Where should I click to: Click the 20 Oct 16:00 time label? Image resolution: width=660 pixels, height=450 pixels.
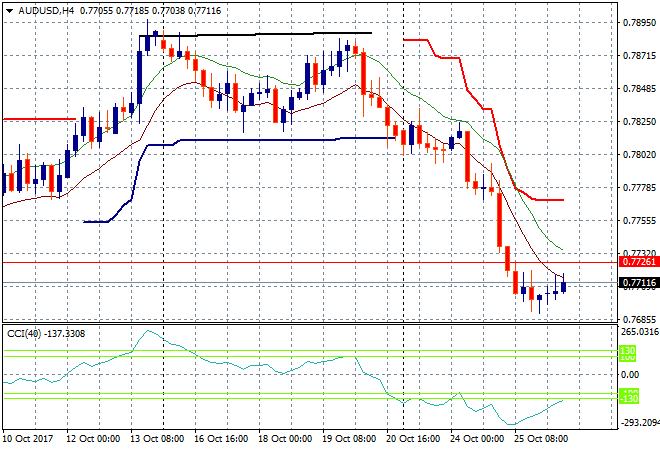[413, 439]
